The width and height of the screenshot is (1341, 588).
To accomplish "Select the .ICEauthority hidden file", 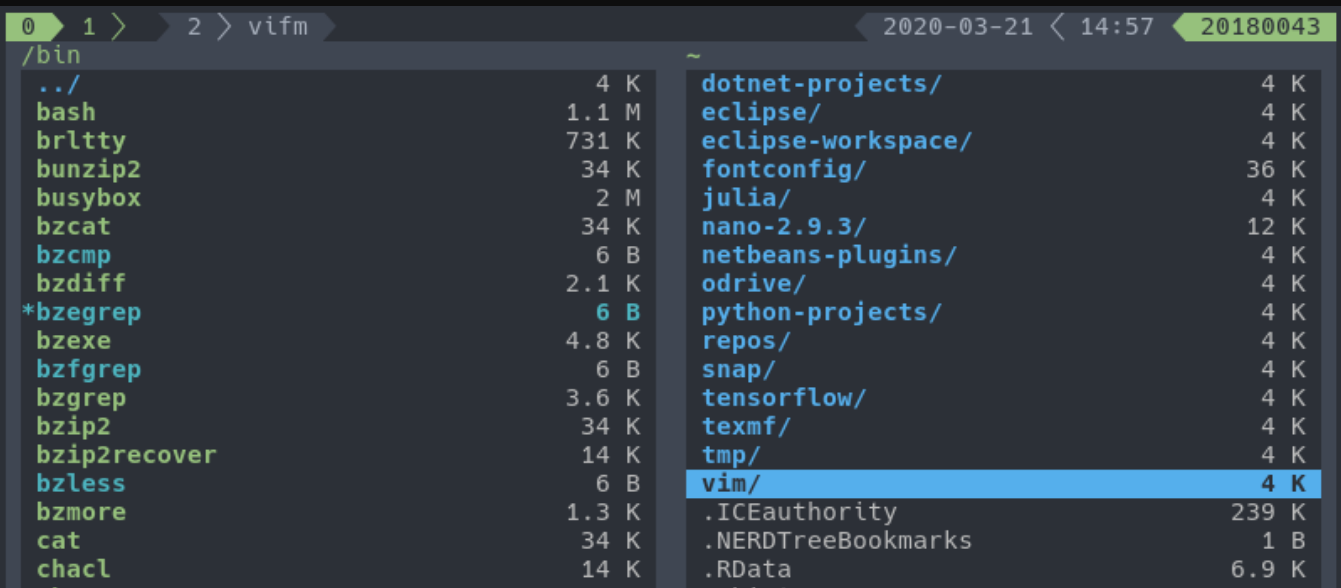I will point(799,512).
